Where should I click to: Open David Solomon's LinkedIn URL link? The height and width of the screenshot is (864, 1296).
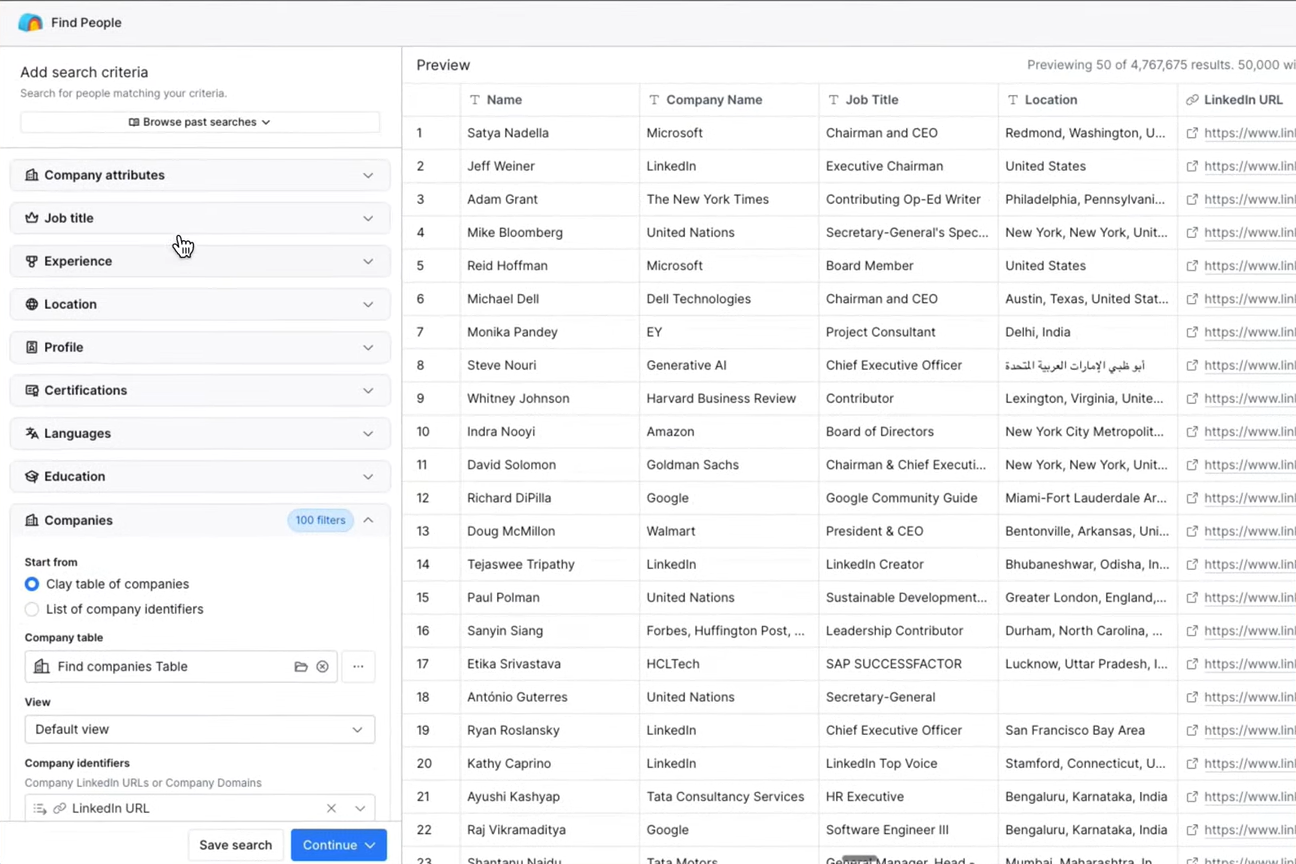click(1250, 465)
